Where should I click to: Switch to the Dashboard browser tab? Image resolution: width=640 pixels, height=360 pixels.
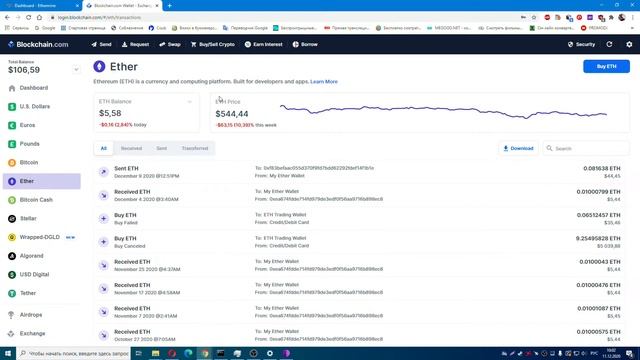[x=41, y=6]
